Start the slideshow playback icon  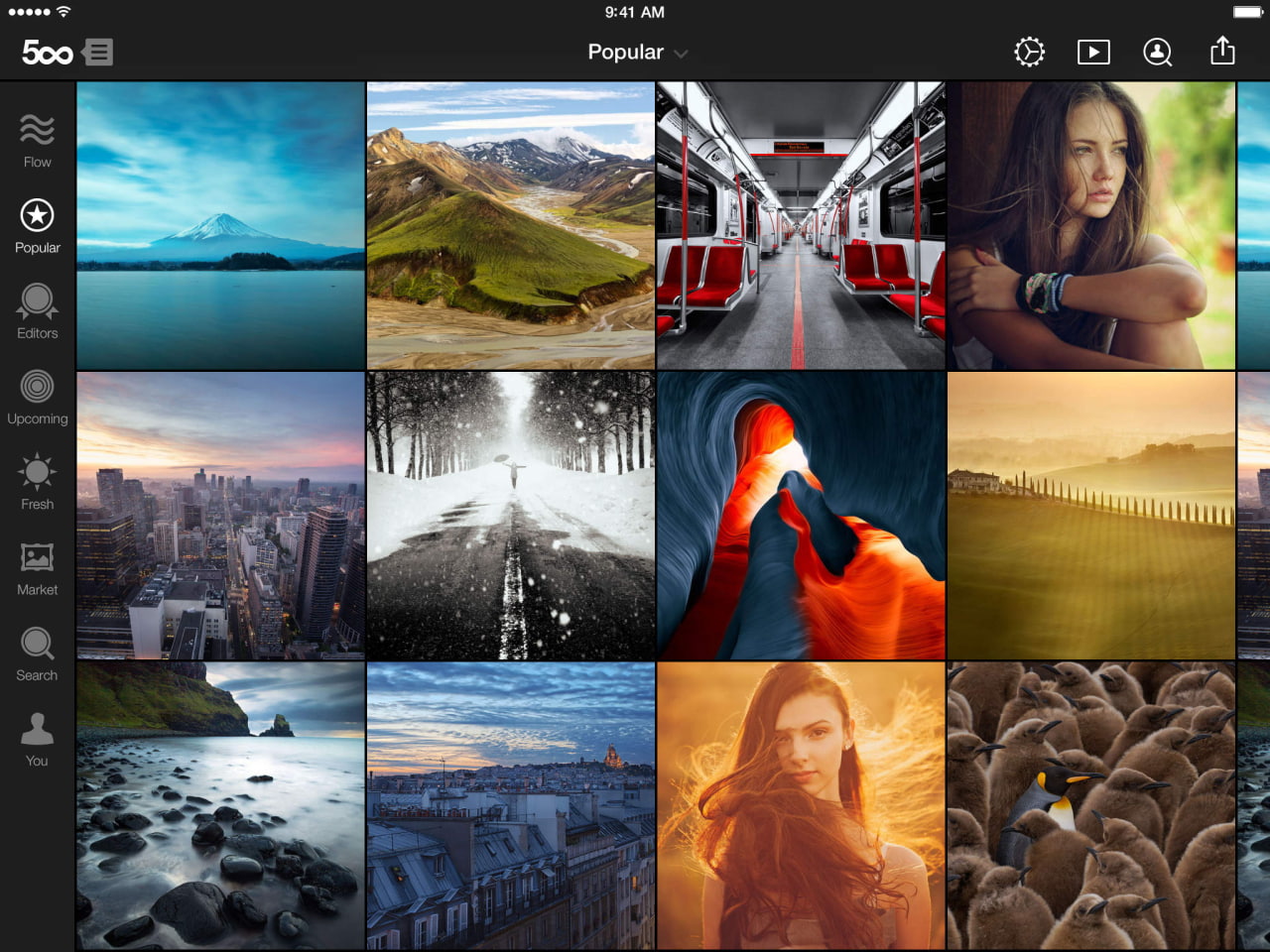coord(1093,52)
